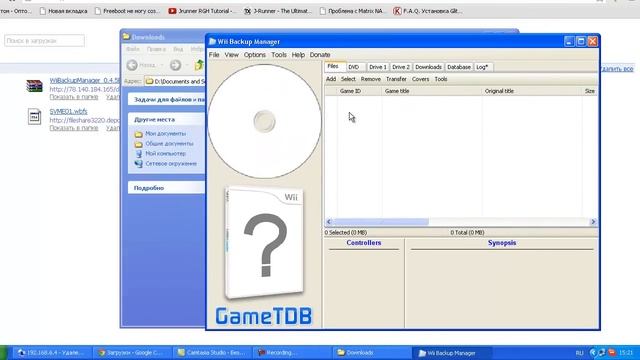The height and width of the screenshot is (360, 640).
Task: Click Показать в папке under WiiBackupManager download
Action: 73,97
